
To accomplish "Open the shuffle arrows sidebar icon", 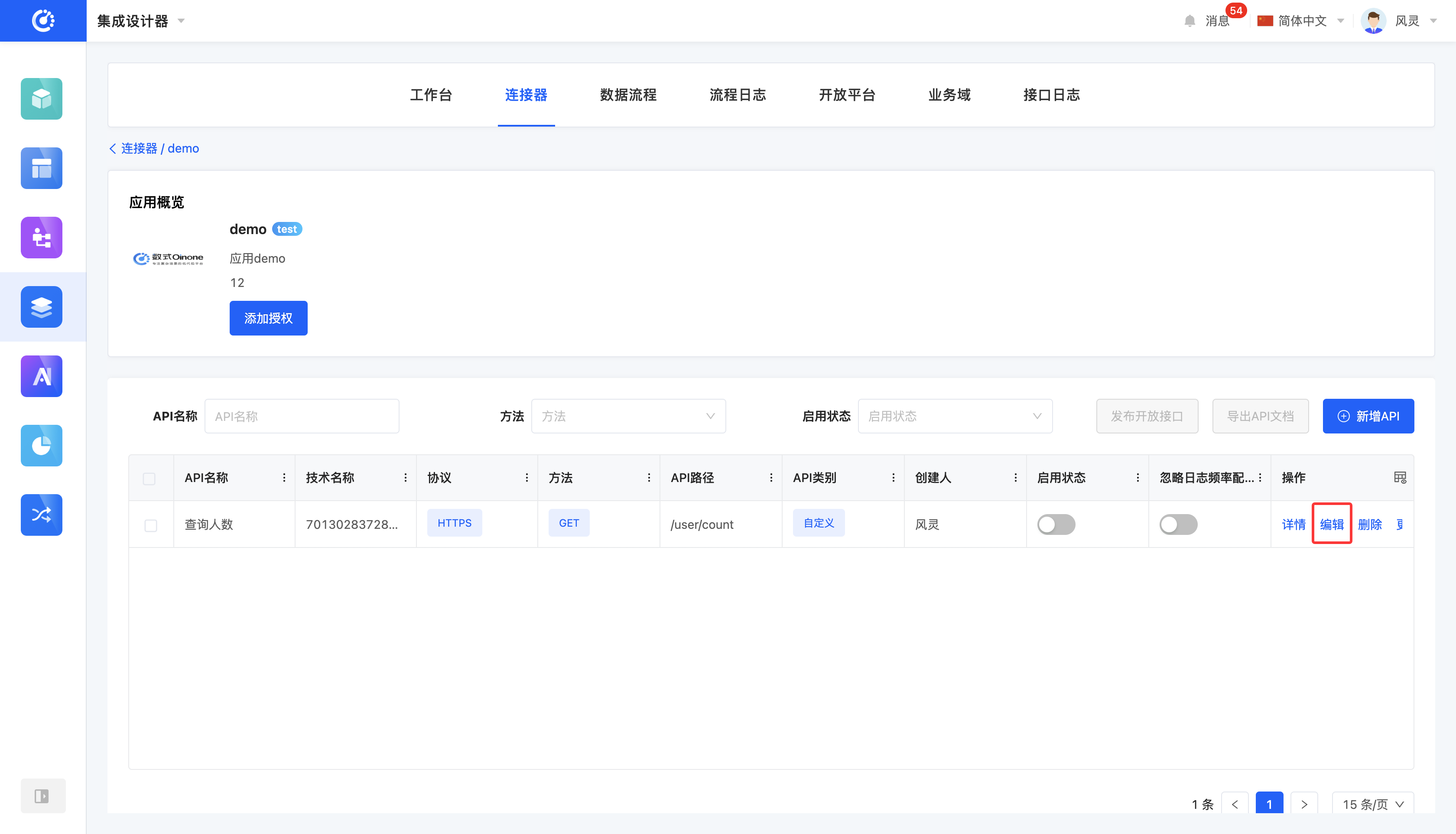I will point(41,515).
